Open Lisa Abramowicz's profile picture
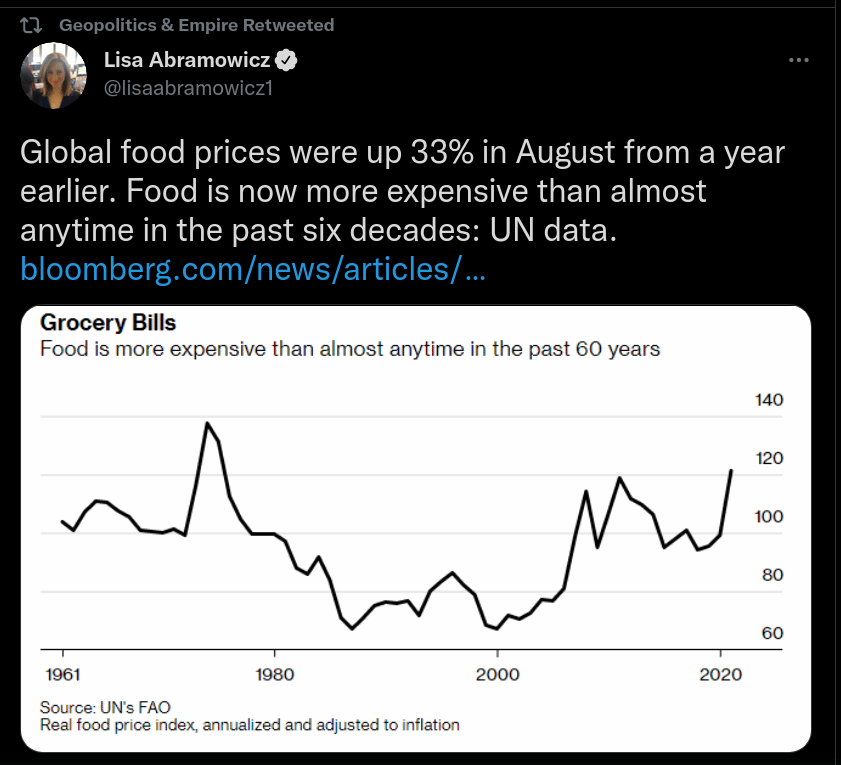The image size is (841, 765). [x=54, y=76]
